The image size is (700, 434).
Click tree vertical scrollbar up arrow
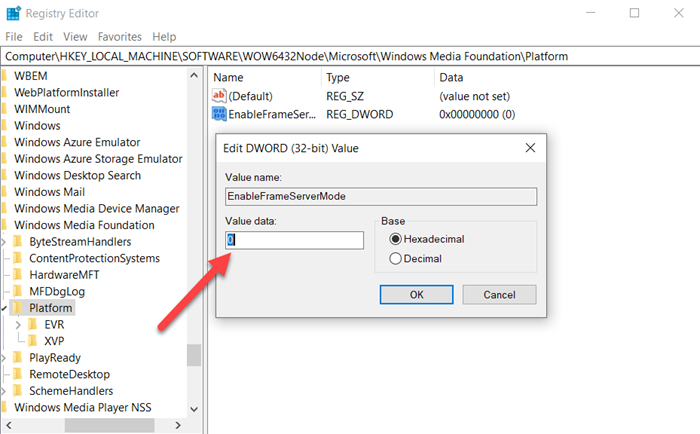pos(194,75)
